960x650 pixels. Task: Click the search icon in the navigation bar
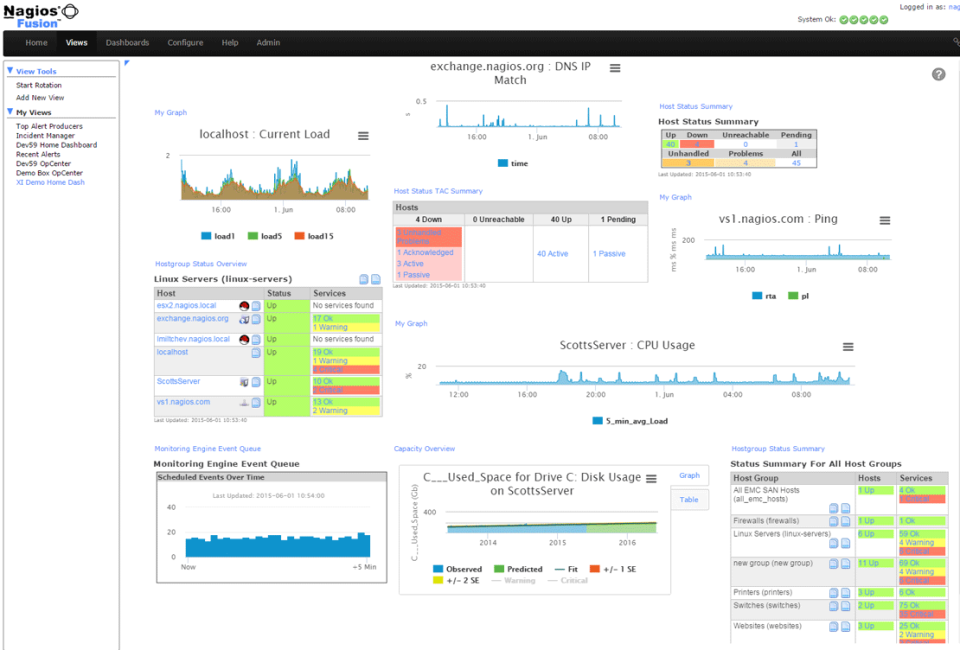954,44
